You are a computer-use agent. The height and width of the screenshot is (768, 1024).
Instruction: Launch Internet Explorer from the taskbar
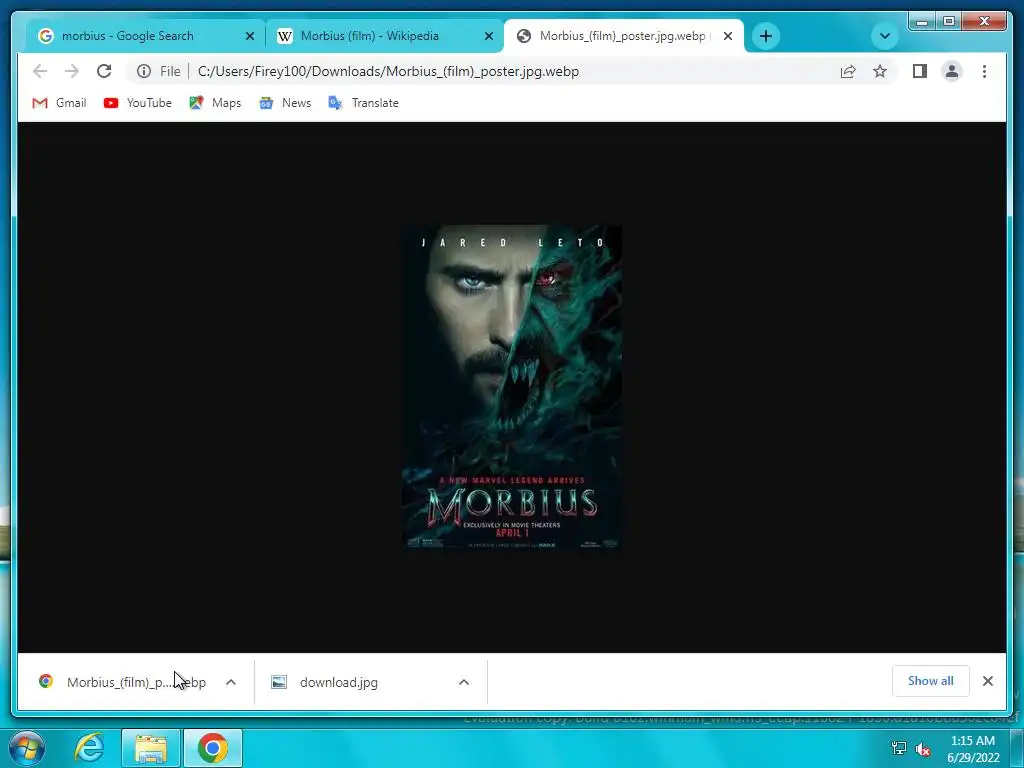pos(89,748)
